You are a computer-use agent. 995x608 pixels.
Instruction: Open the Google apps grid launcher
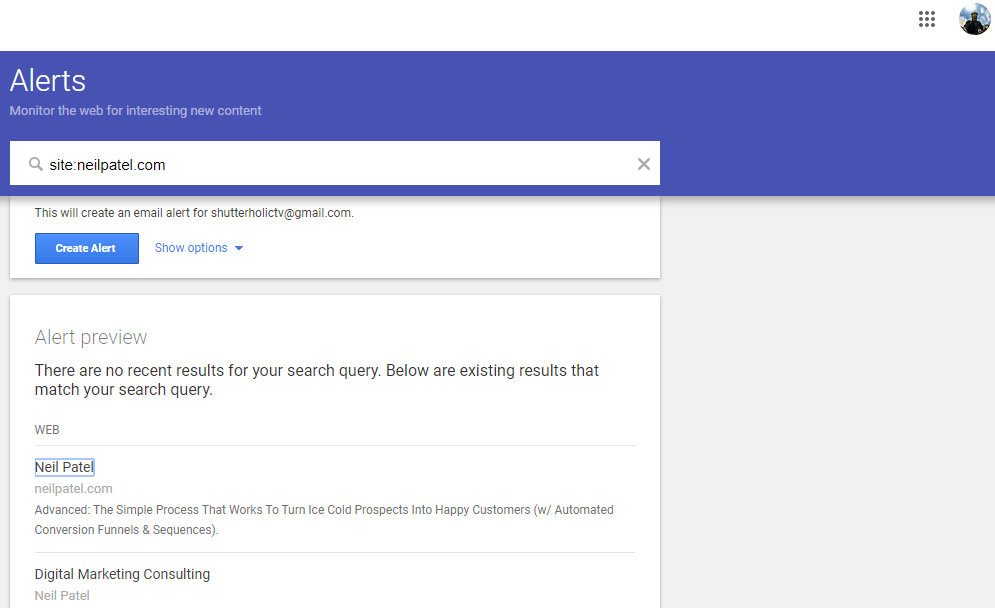click(926, 19)
